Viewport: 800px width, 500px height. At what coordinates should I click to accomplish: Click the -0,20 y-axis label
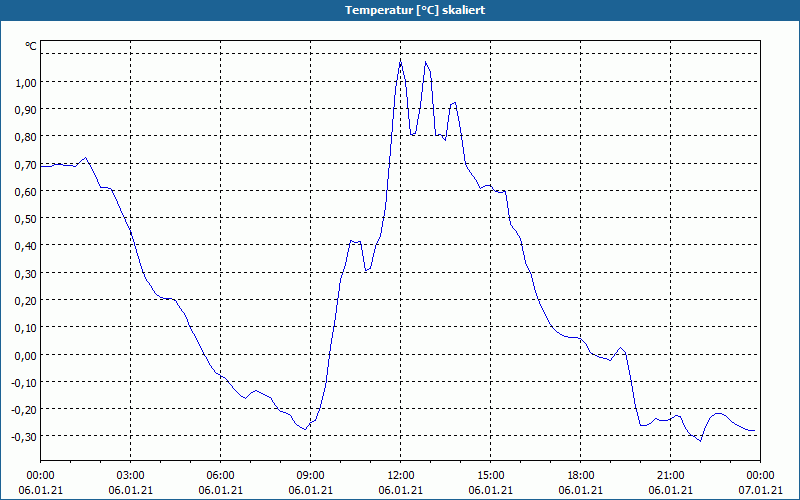click(24, 409)
